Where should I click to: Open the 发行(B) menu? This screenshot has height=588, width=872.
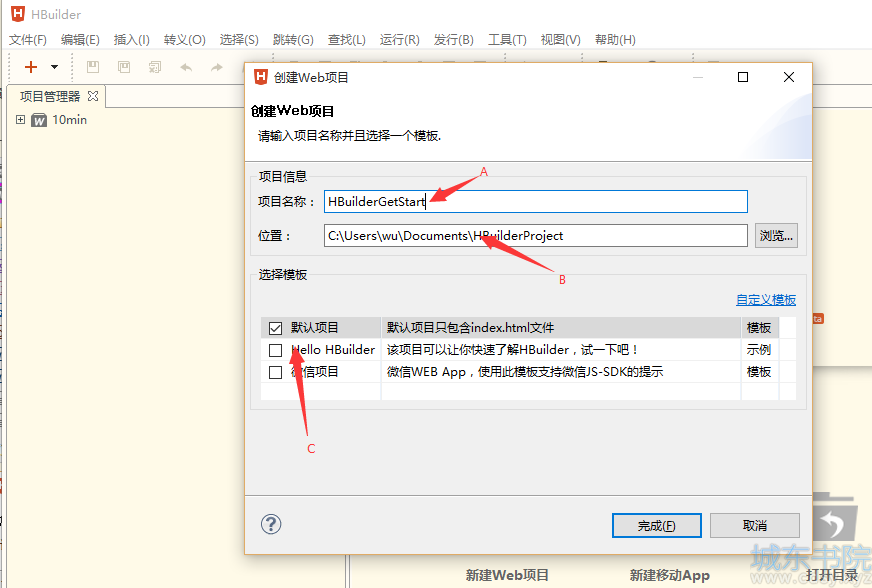click(453, 39)
